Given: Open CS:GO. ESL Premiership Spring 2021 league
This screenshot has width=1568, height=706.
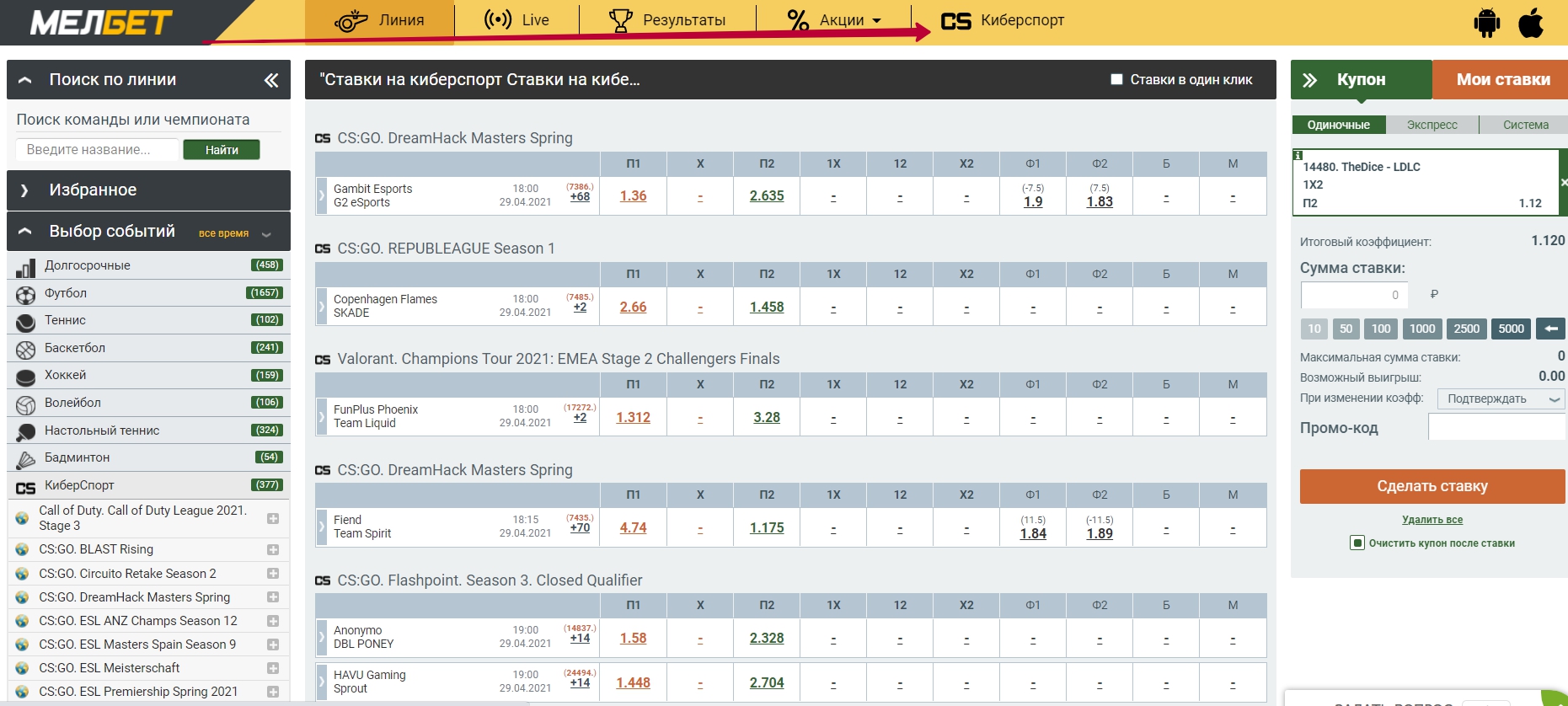Looking at the screenshot, I should [138, 692].
